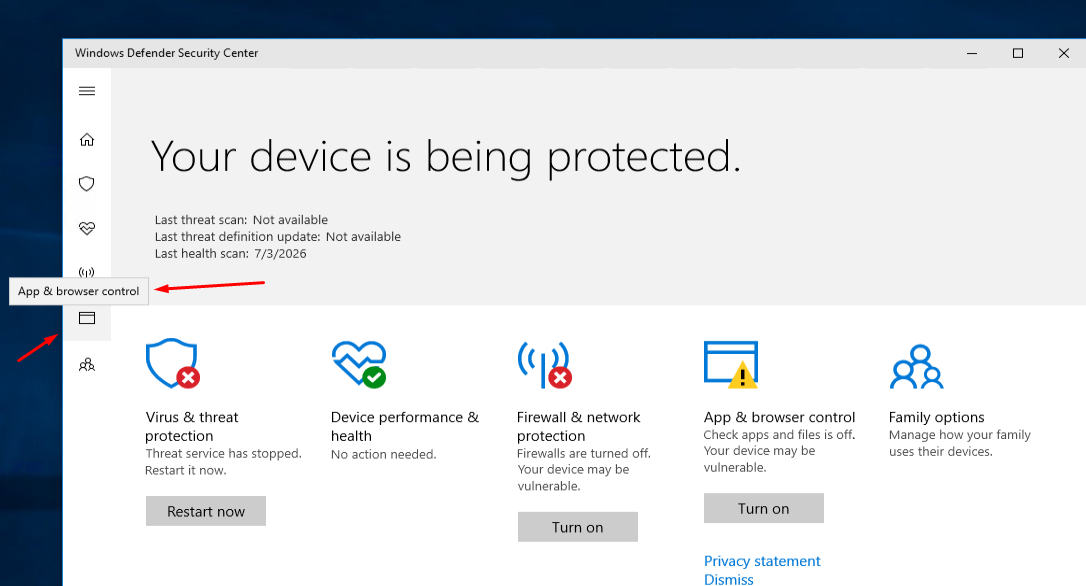Click 'Check apps and files is off' message
Image resolution: width=1086 pixels, height=586 pixels.
point(779,451)
